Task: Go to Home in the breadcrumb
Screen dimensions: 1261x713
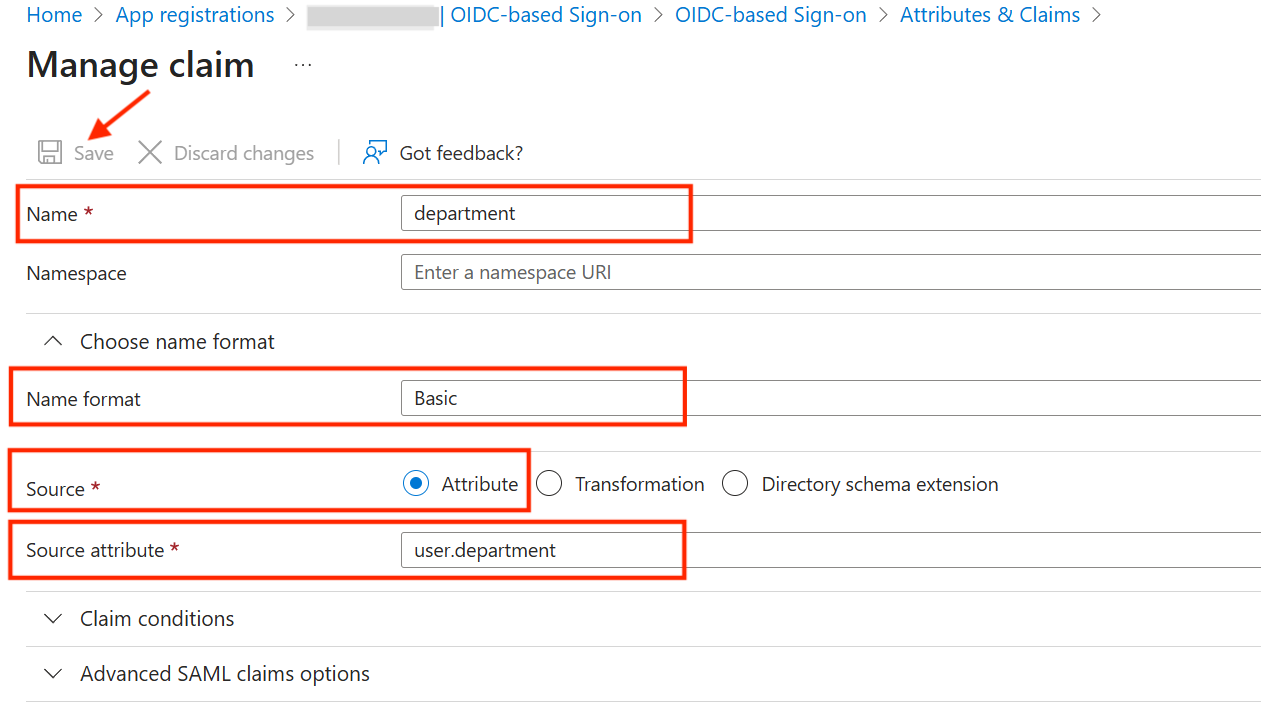Action: pos(54,15)
